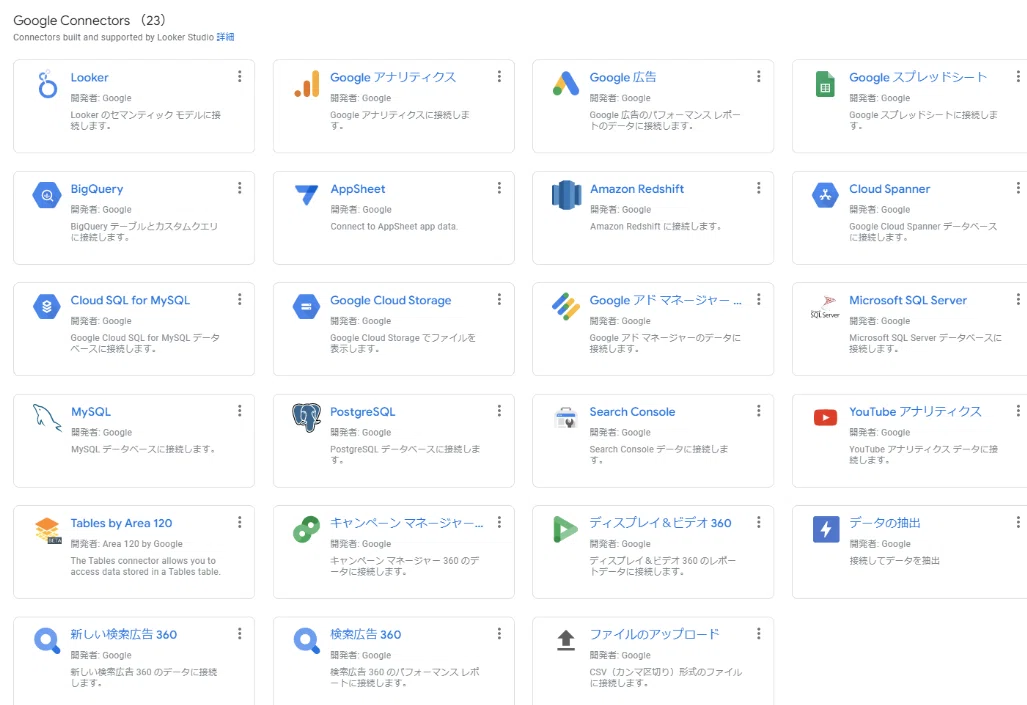Image resolution: width=1027 pixels, height=705 pixels.
Task: Click the MySQL dolphin icon
Action: [x=47, y=417]
